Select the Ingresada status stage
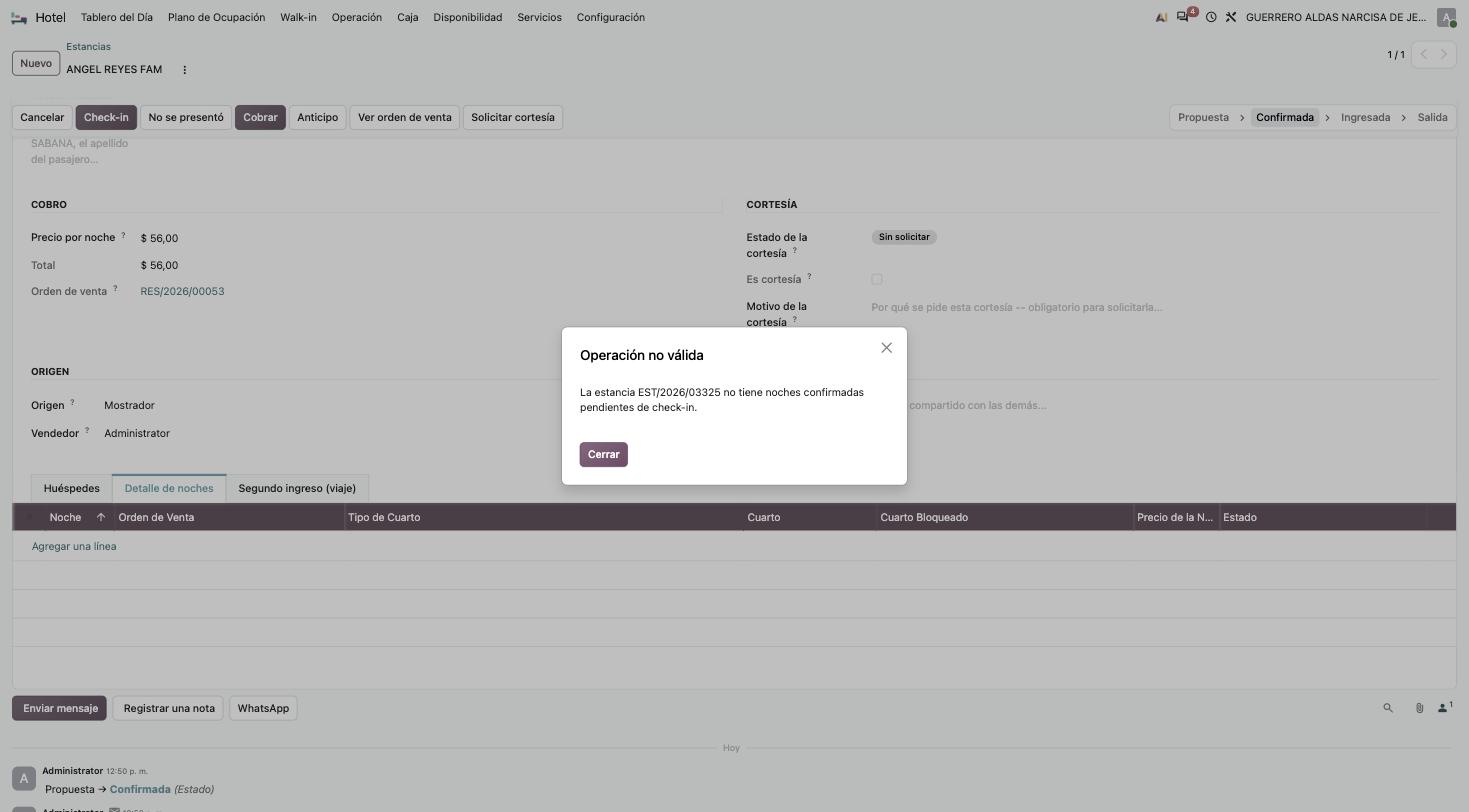Image resolution: width=1469 pixels, height=812 pixels. point(1365,117)
